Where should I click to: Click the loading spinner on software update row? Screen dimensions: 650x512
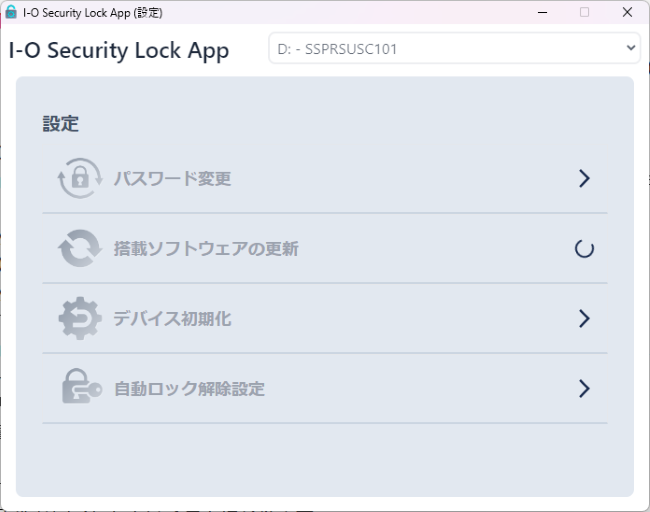point(585,249)
